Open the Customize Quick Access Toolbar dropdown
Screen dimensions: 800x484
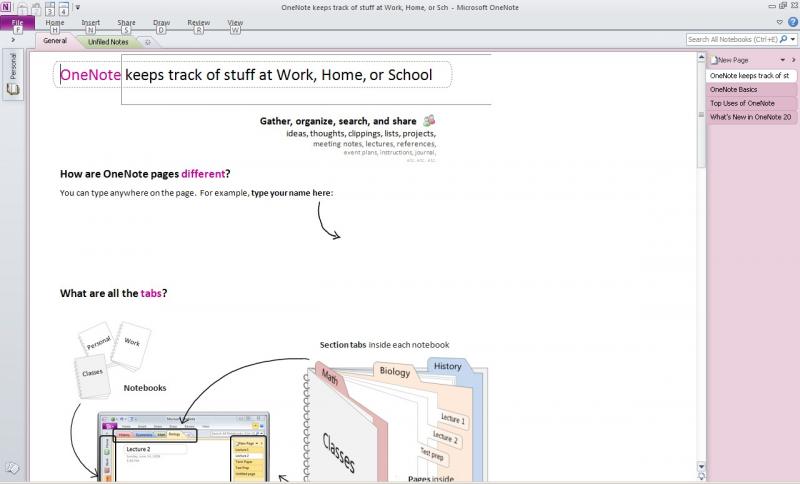click(78, 7)
